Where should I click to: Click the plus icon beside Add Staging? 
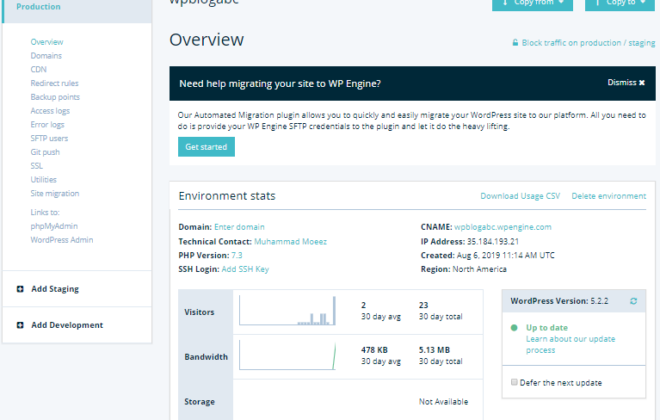pyautogui.click(x=20, y=289)
